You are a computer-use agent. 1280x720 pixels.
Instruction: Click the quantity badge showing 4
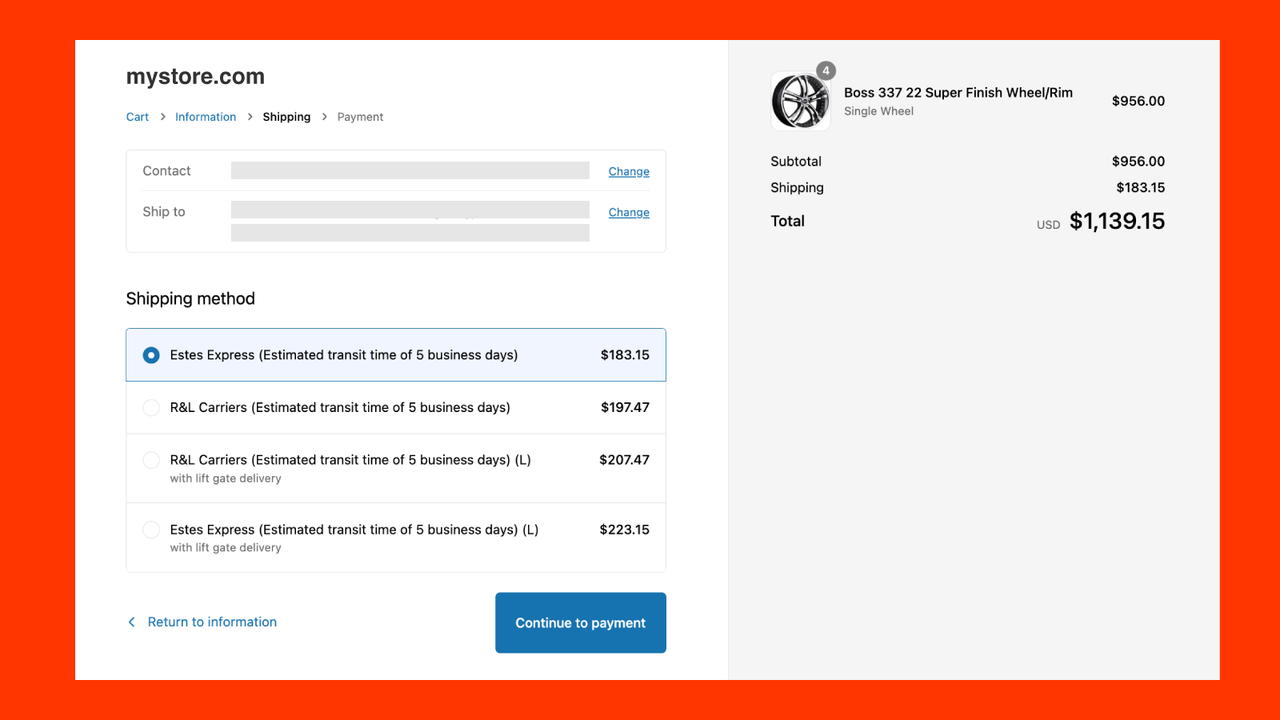826,71
